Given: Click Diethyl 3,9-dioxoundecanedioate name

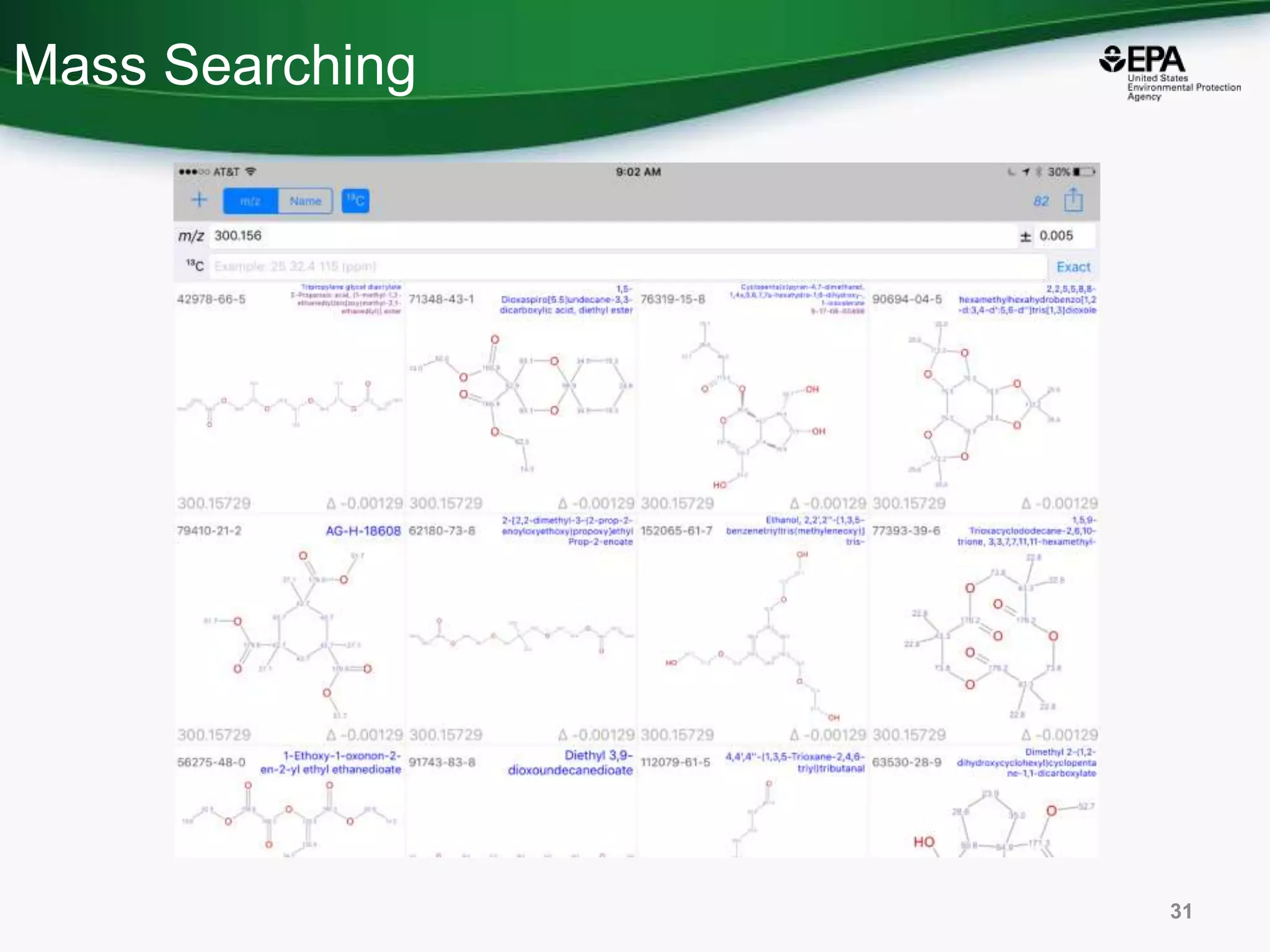Looking at the screenshot, I should (570, 763).
